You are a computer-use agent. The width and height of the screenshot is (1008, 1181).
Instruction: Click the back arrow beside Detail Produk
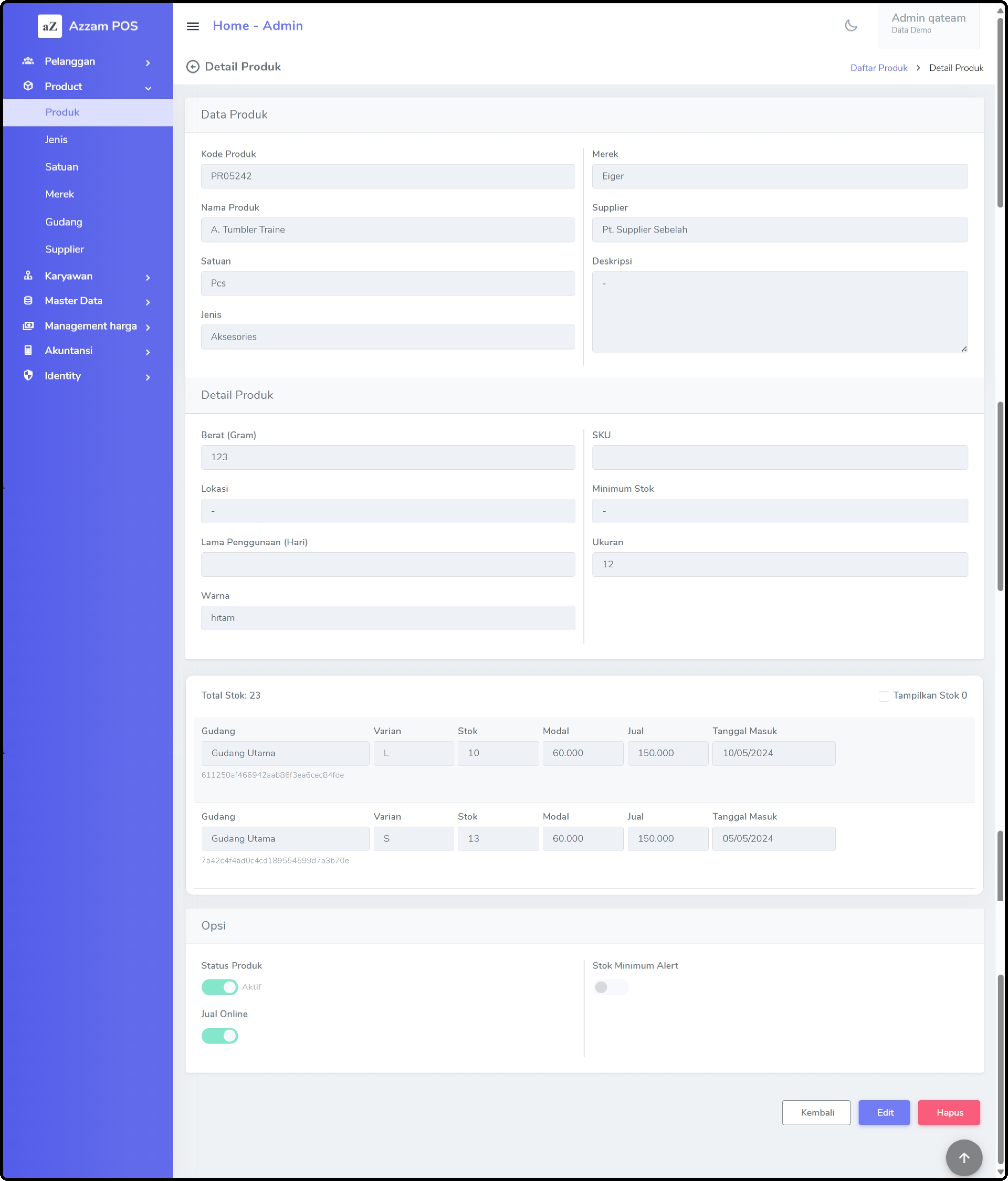click(193, 67)
